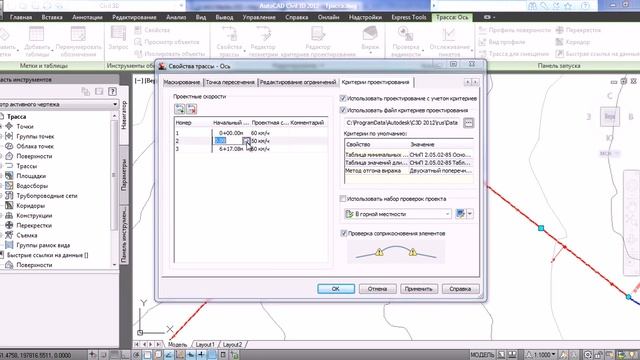Image resolution: width=640 pixels, height=360 pixels.
Task: Click the Точки icon in the tree
Action: (x=9, y=126)
